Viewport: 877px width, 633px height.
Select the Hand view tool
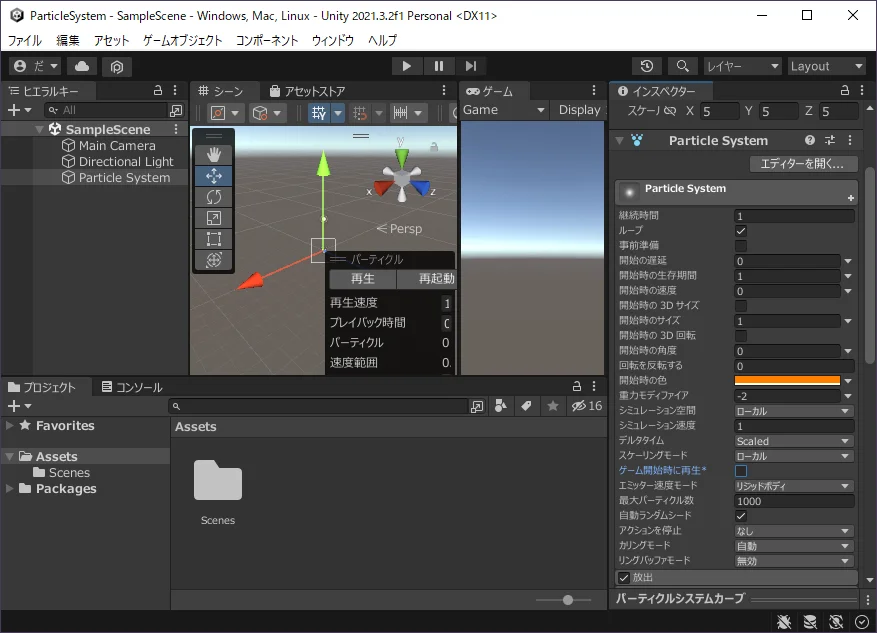pos(214,154)
